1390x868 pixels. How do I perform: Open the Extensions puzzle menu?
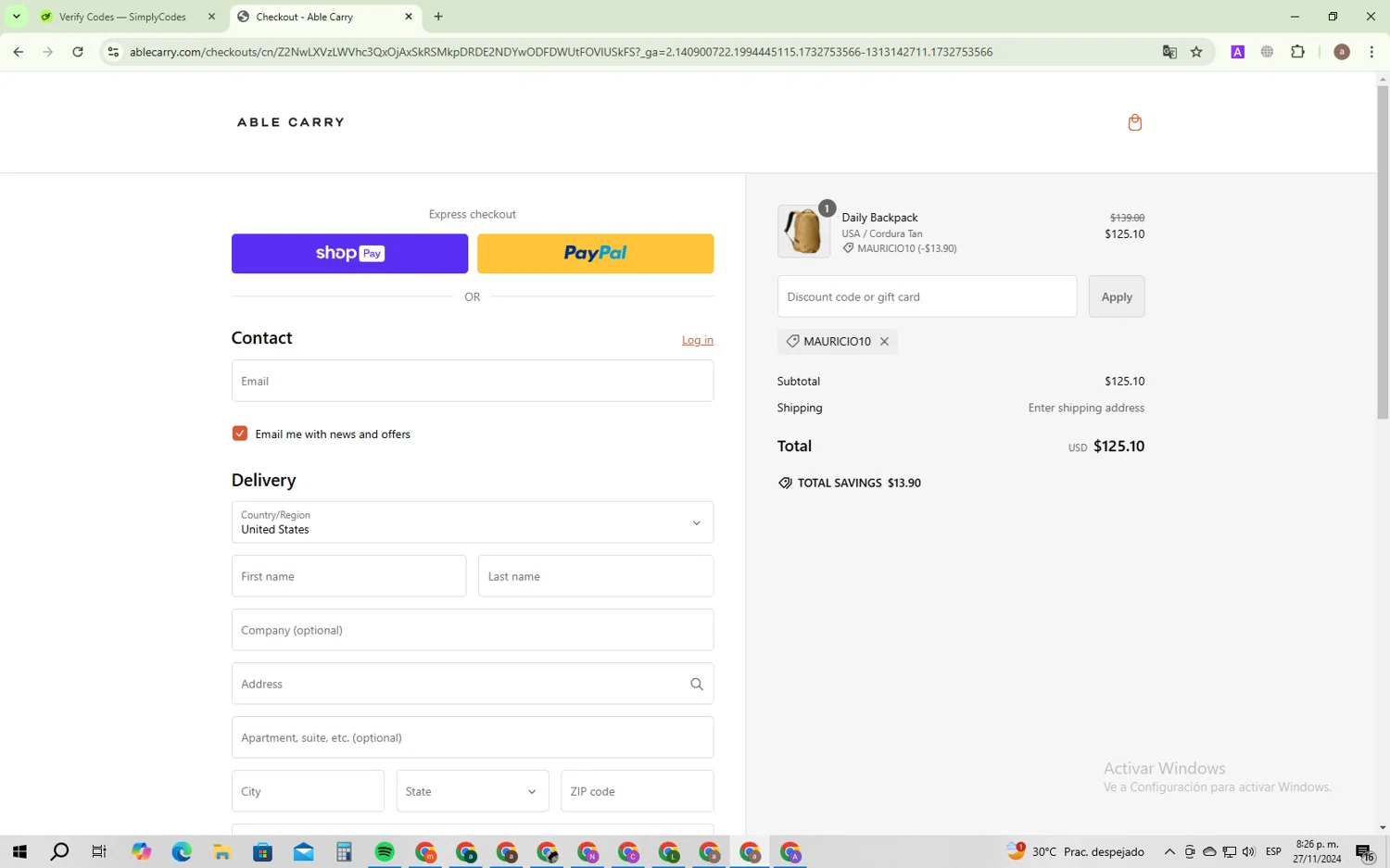tap(1297, 52)
